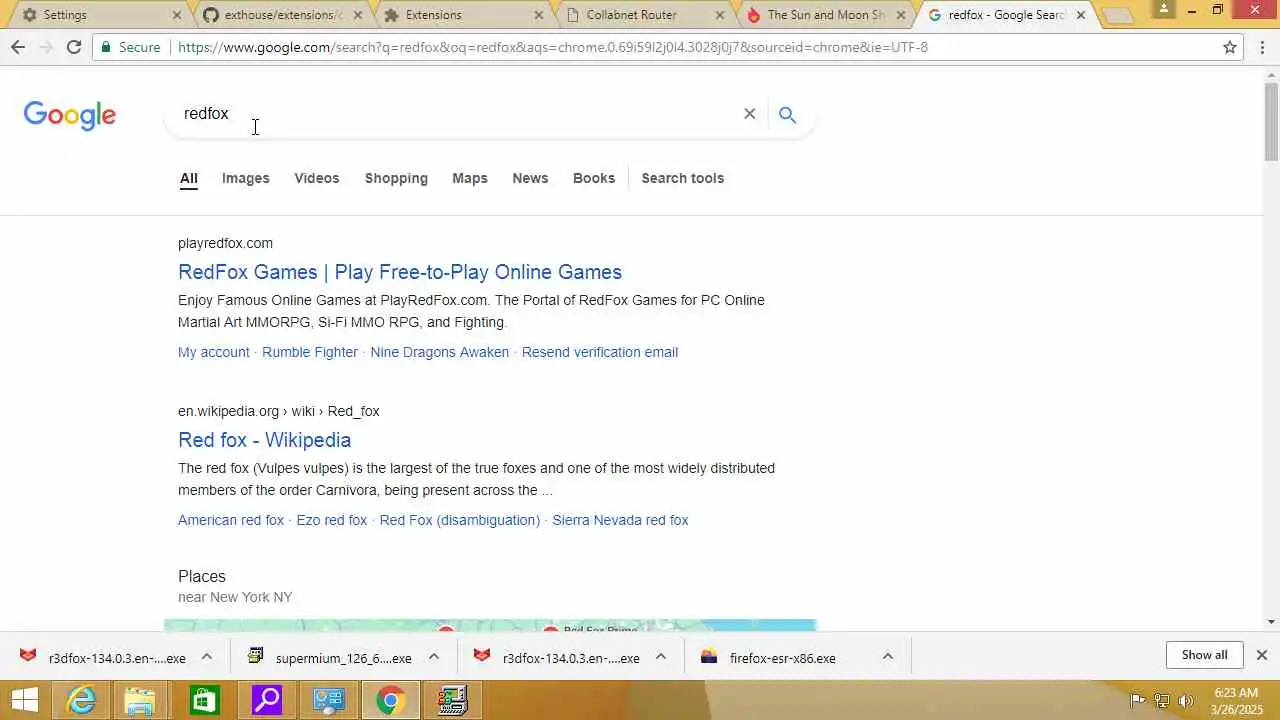Open the Sierra Nevada red fox link

click(x=621, y=520)
